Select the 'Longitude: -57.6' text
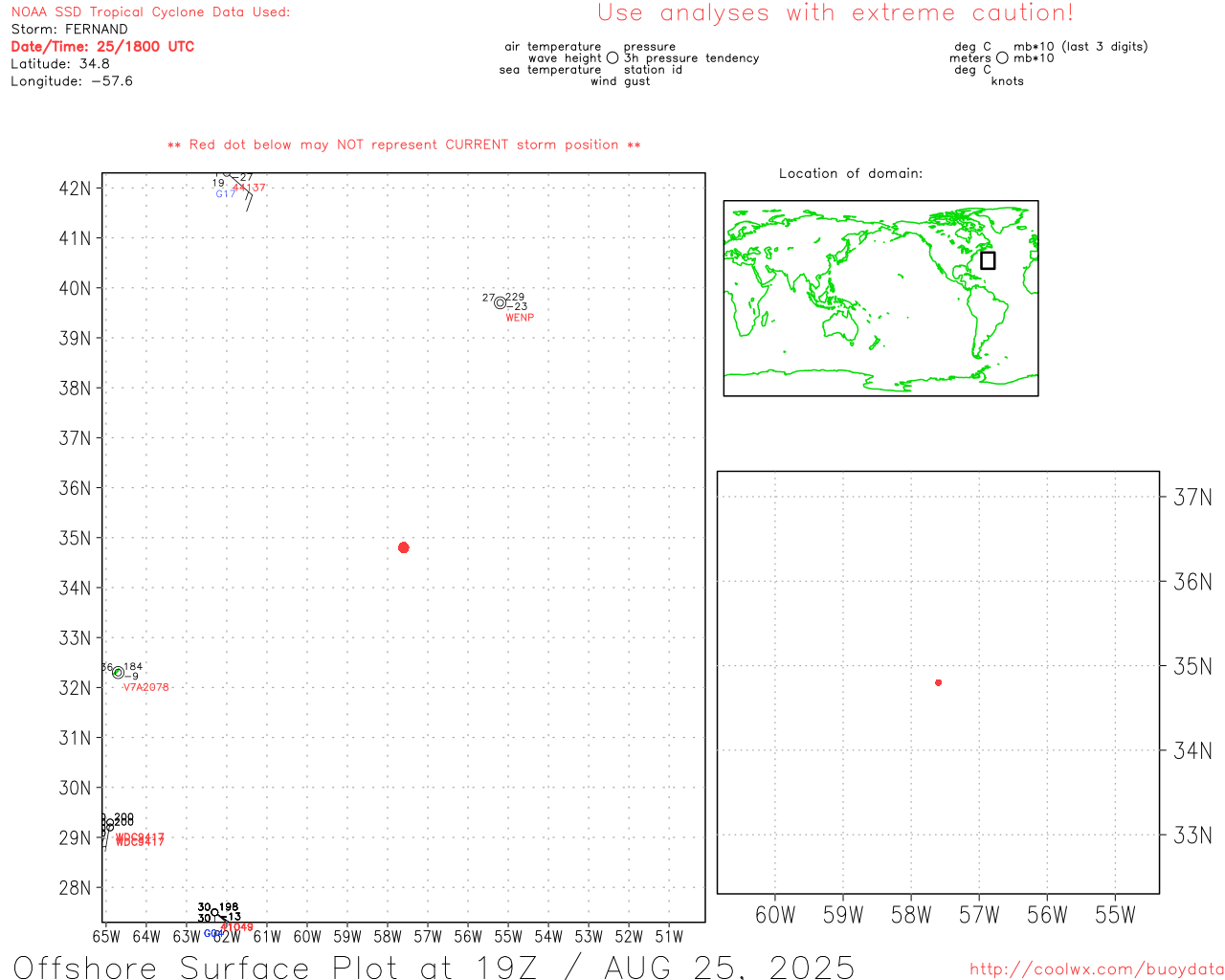 [72, 81]
